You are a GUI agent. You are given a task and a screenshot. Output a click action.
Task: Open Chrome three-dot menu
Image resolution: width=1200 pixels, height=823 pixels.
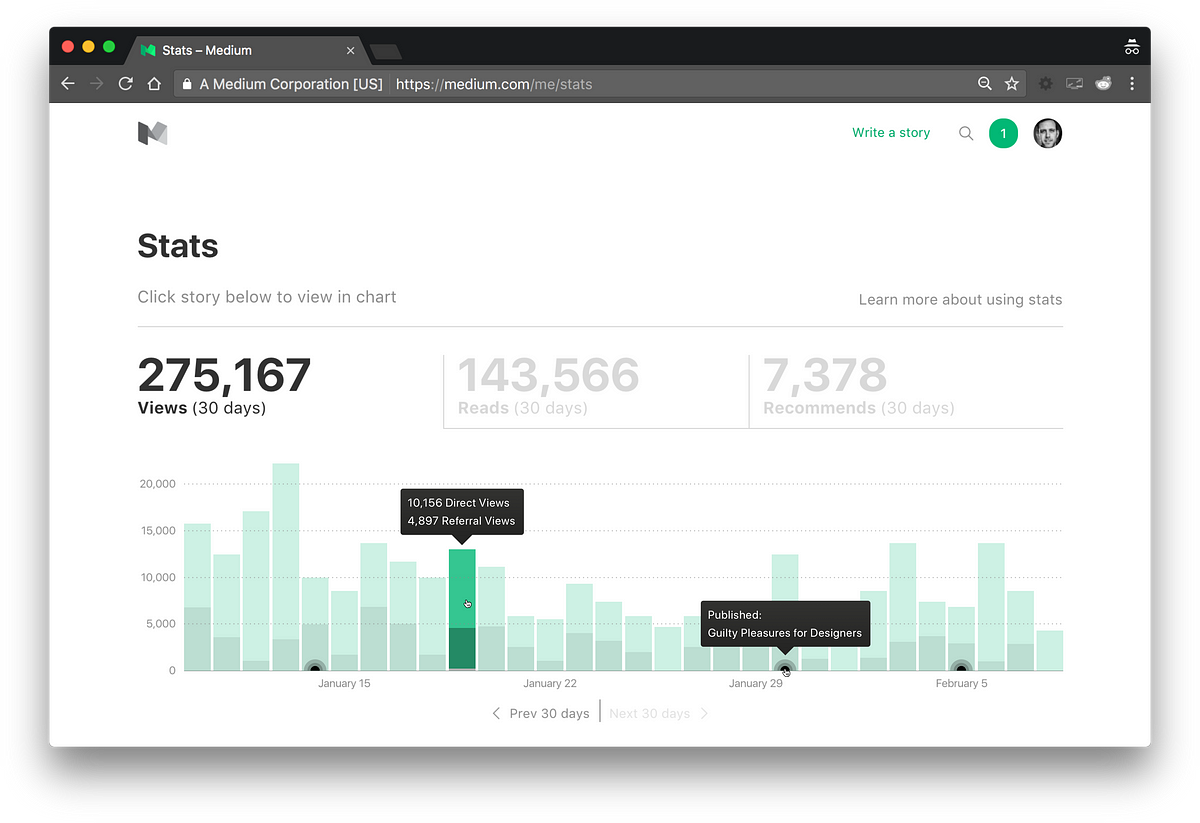(x=1132, y=84)
